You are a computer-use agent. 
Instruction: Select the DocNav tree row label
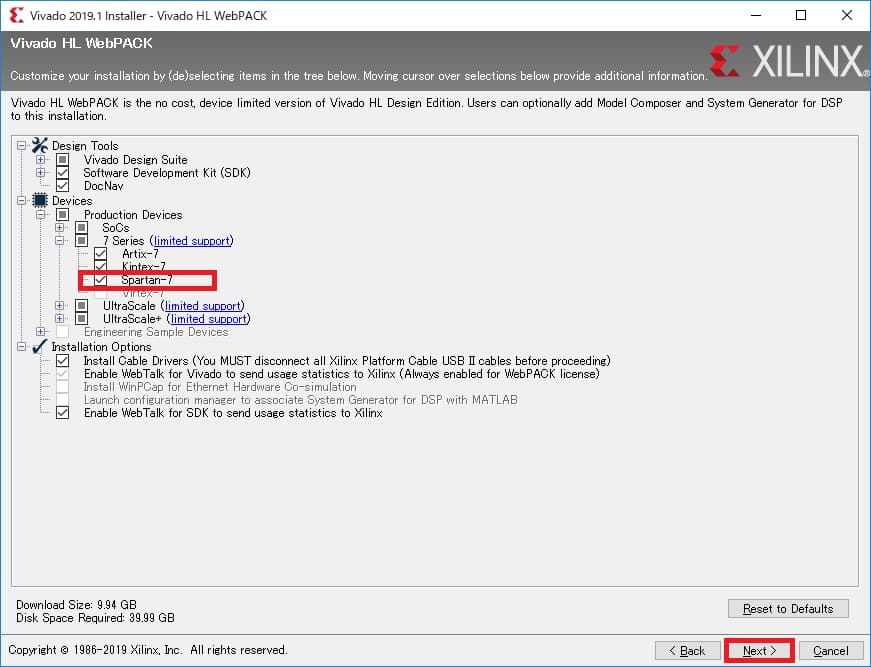(x=104, y=186)
